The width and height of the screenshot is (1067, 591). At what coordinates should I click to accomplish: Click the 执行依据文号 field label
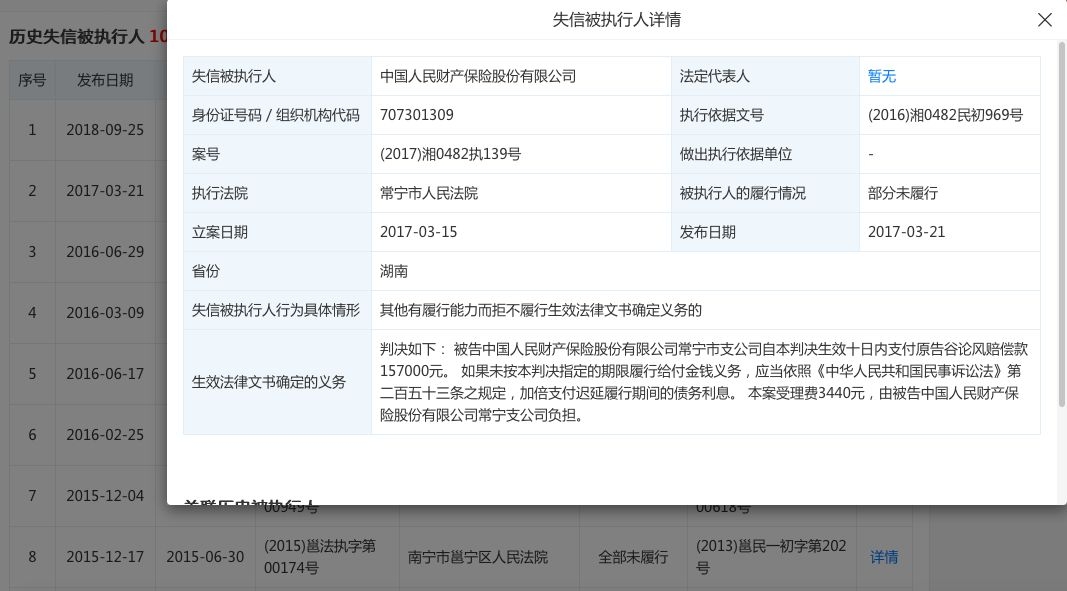721,115
